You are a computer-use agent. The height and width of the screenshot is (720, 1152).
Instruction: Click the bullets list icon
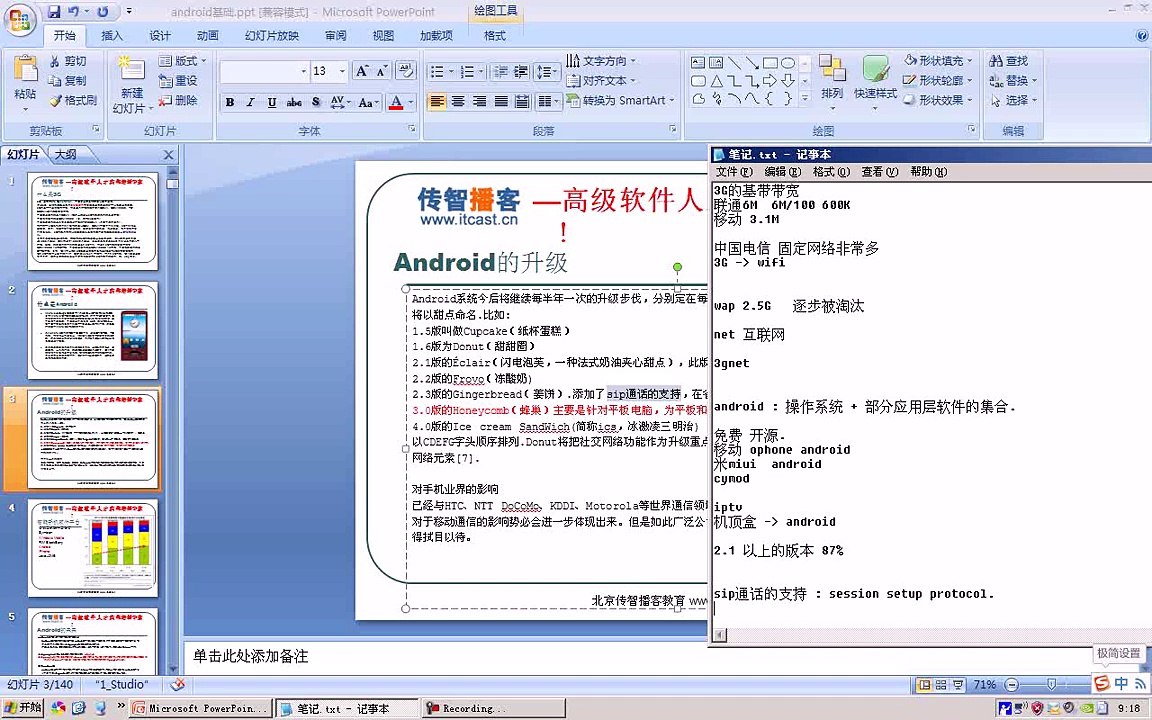[x=436, y=71]
